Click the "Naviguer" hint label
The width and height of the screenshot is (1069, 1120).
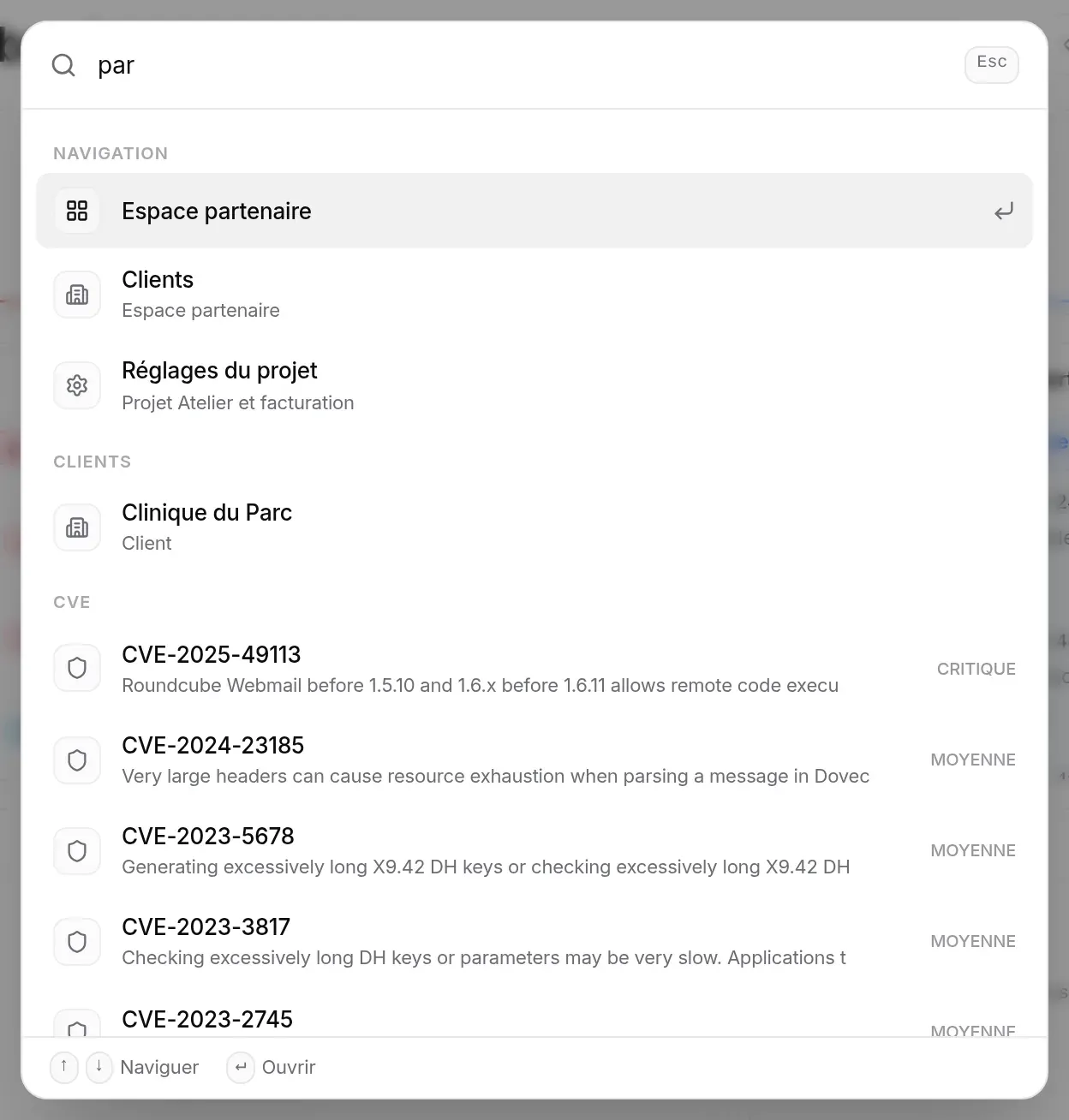[159, 1067]
